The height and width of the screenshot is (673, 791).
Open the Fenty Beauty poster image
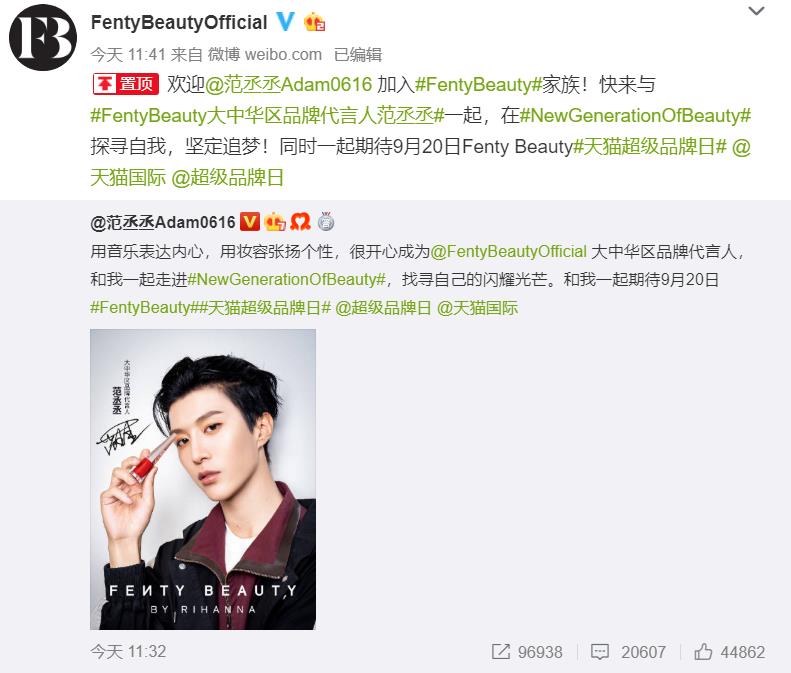203,479
